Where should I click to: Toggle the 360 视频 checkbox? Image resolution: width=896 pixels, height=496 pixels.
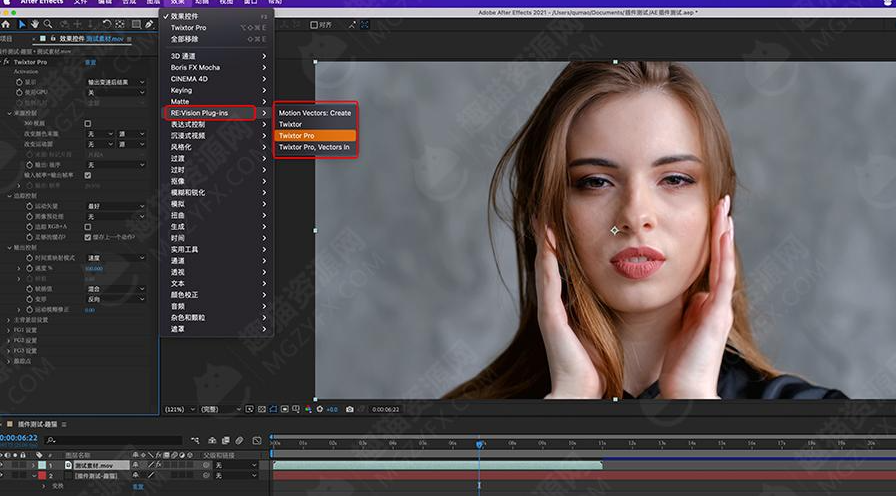(x=87, y=123)
